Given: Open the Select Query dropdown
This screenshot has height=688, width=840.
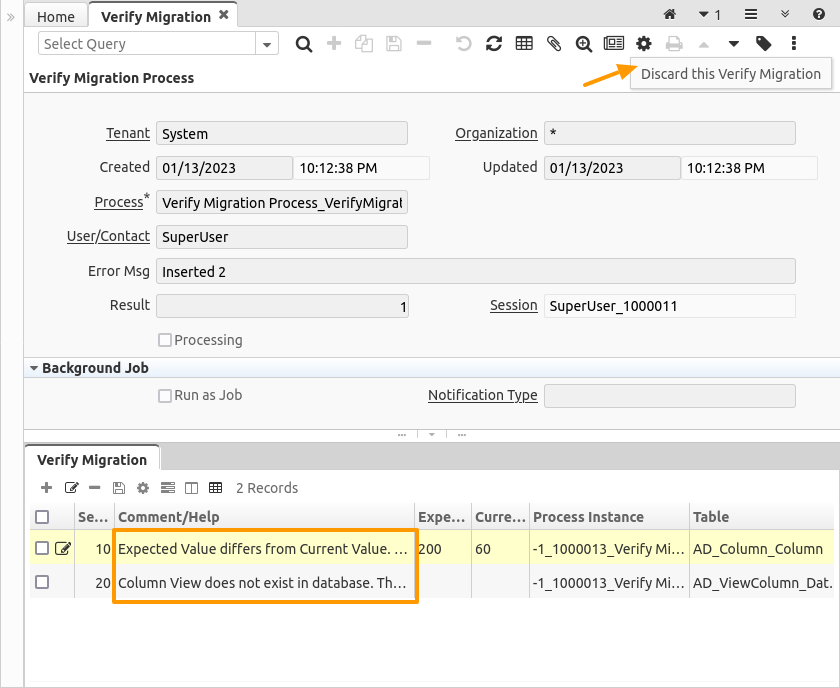Looking at the screenshot, I should [267, 44].
